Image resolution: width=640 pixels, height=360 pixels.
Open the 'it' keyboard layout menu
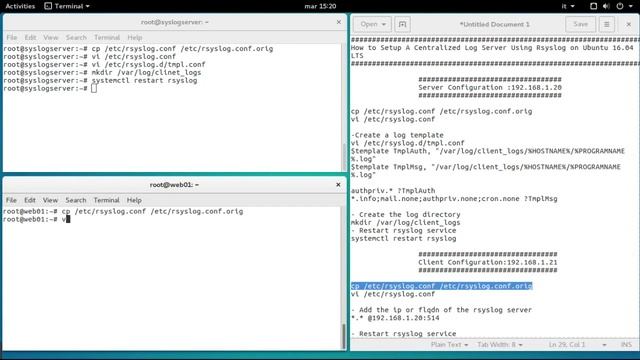568,6
